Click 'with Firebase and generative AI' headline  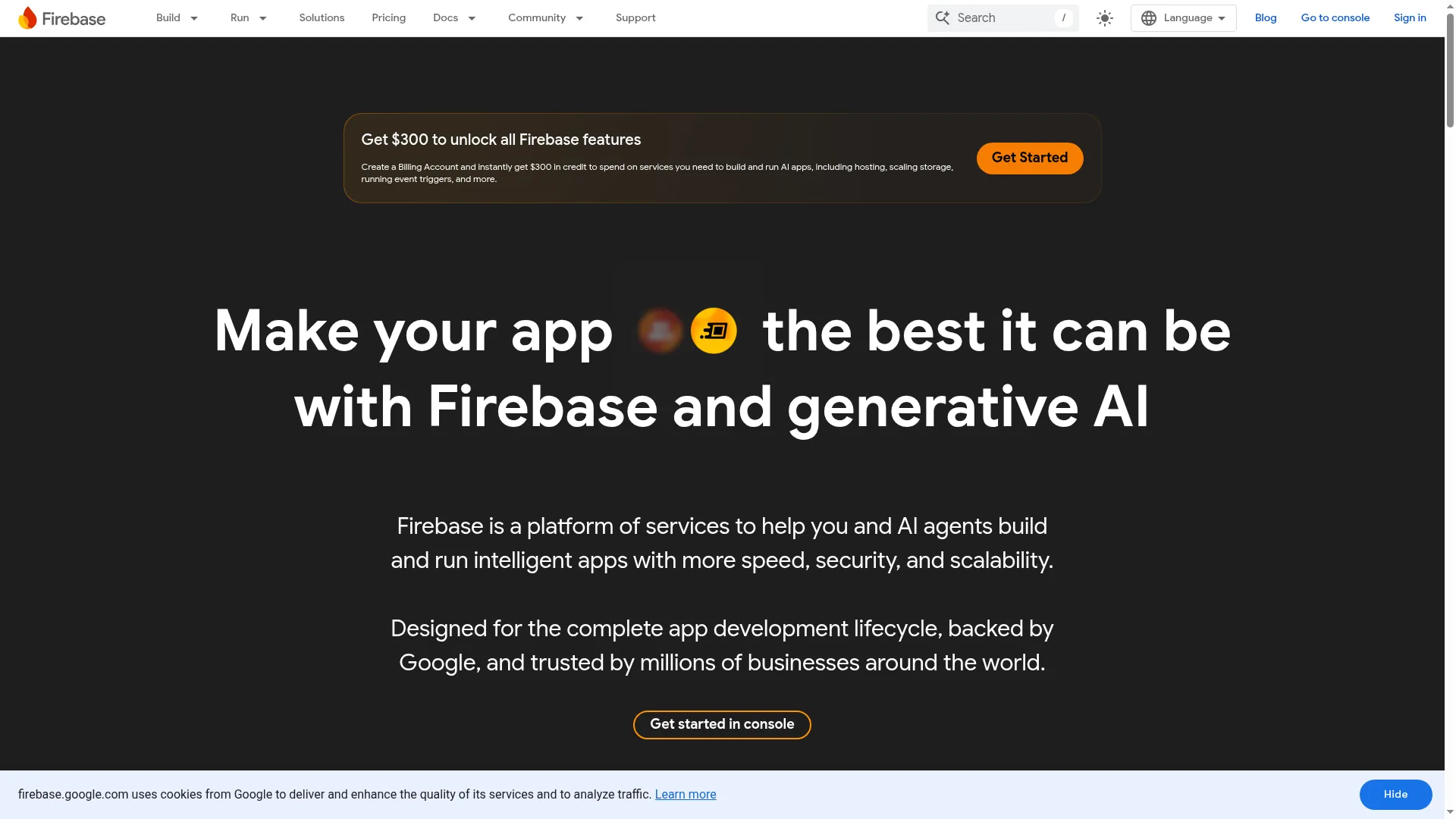click(x=722, y=407)
